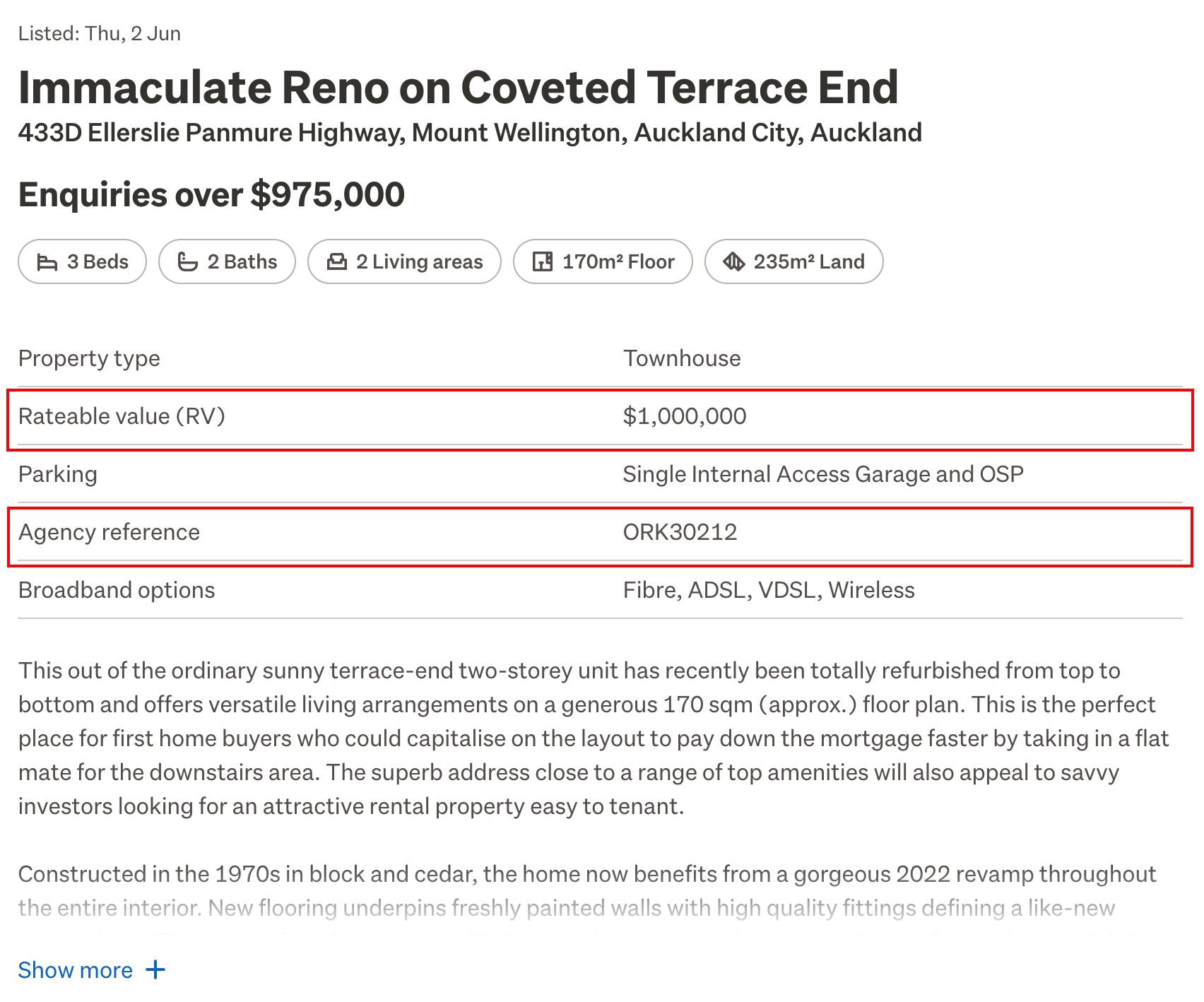The height and width of the screenshot is (1002, 1204).
Task: Click the Rateable value (RV) label
Action: coord(122,416)
